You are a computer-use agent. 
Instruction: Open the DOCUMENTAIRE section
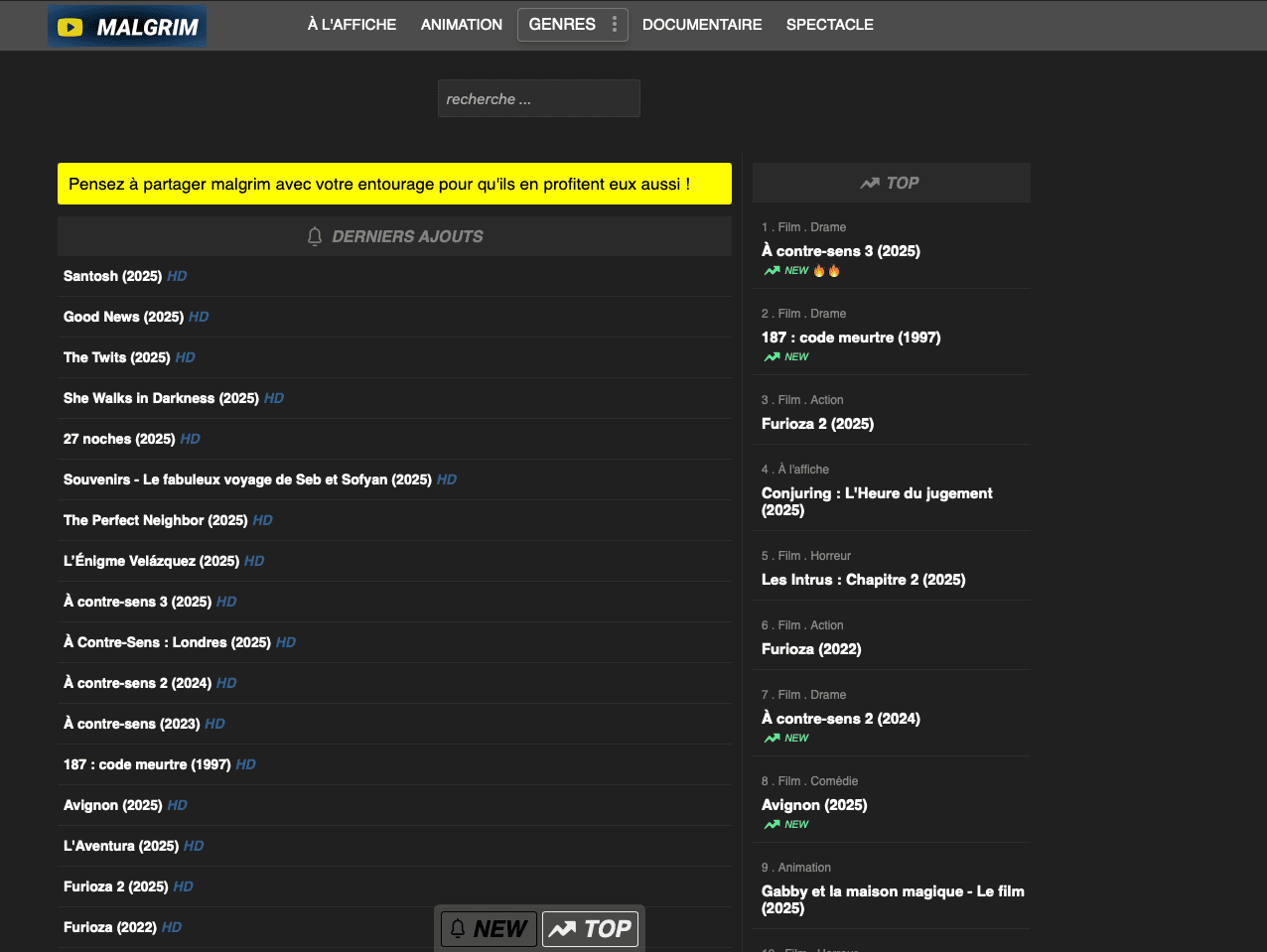coord(702,25)
